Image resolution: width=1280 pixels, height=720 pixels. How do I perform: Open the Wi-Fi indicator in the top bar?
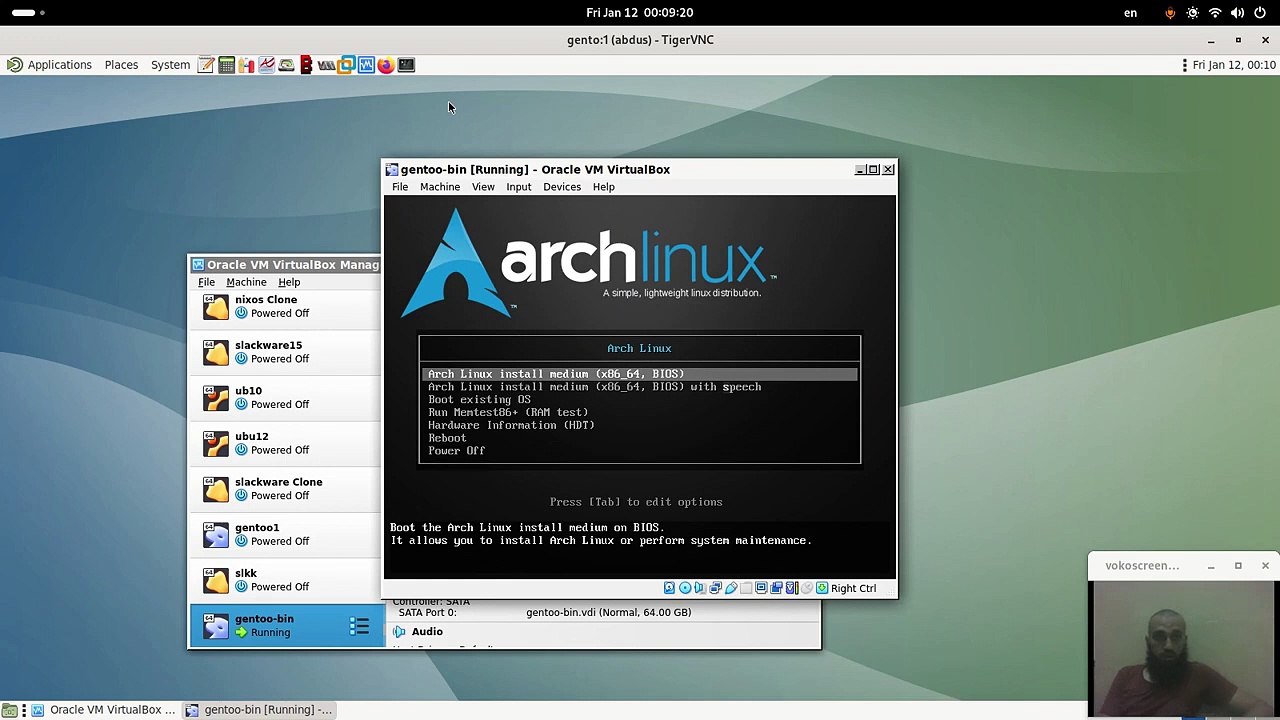point(1215,13)
